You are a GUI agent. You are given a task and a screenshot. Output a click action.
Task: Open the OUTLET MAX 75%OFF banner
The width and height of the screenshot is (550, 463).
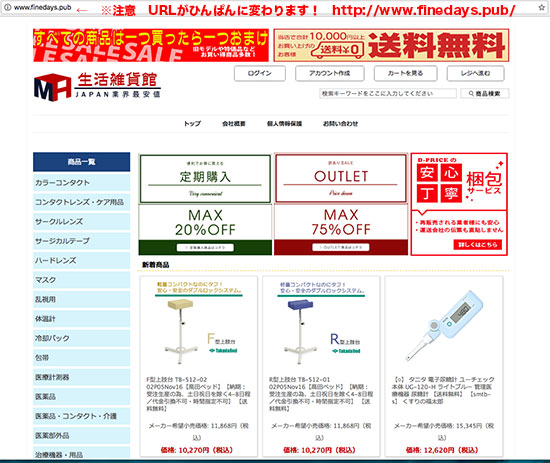click(341, 204)
